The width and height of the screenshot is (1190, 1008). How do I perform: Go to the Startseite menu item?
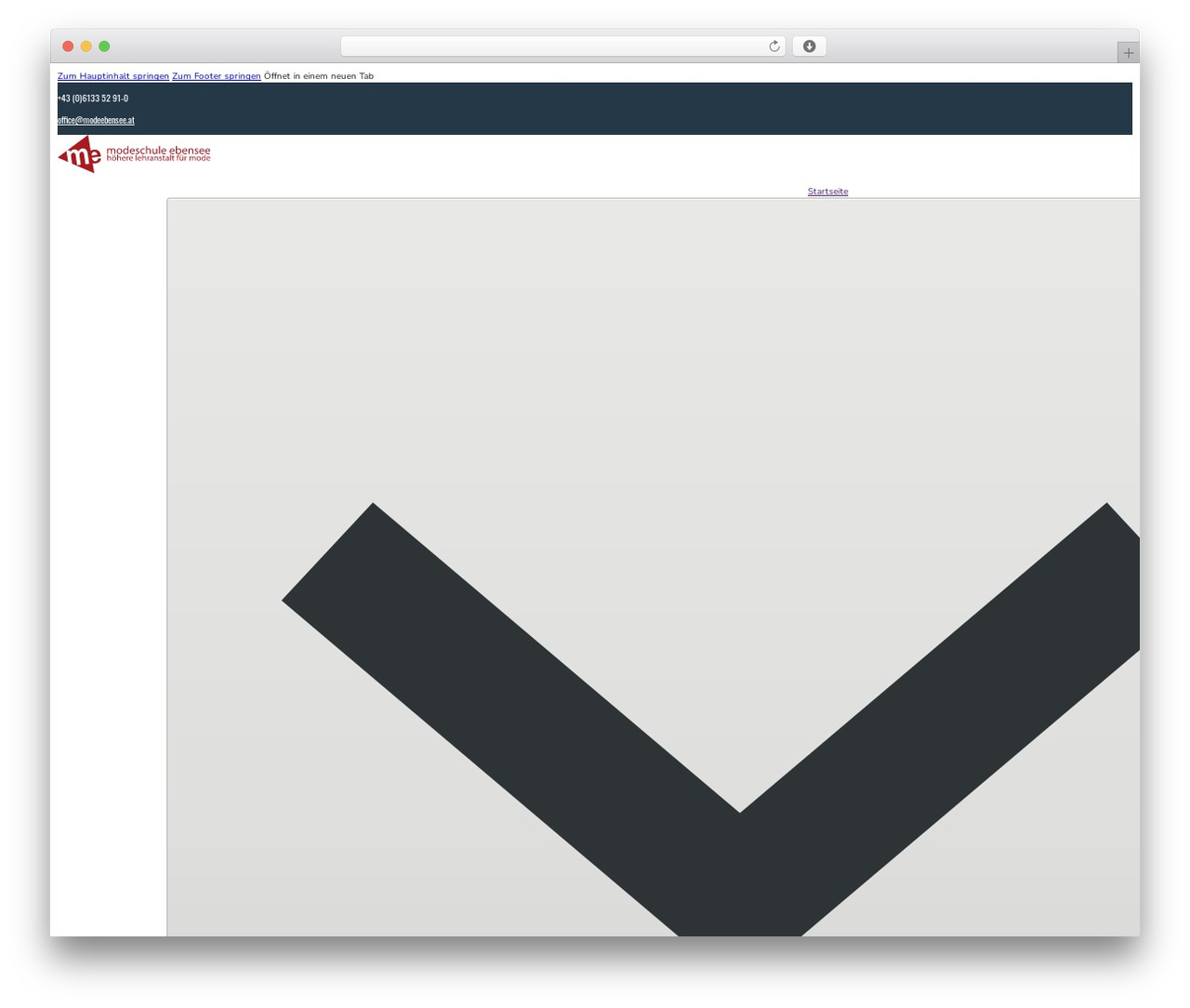[x=827, y=192]
